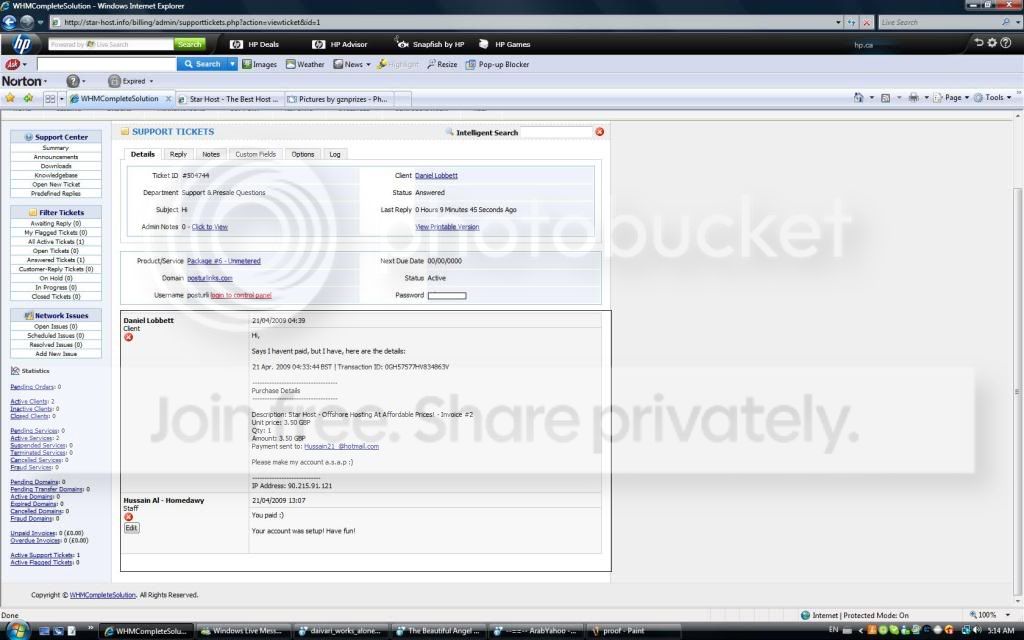Click the Favorites star icon

coord(10,98)
